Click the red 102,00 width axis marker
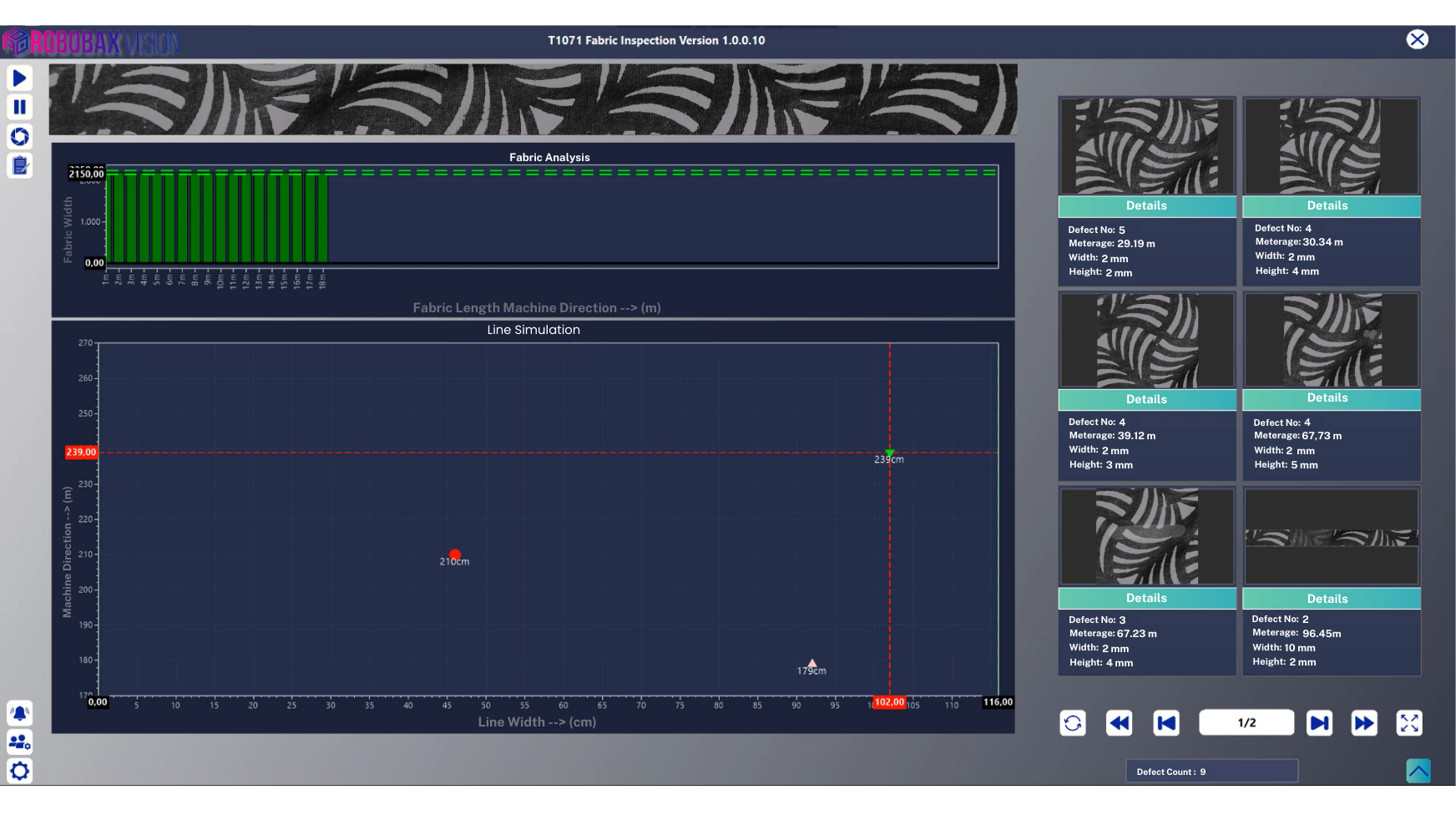Image resolution: width=1456 pixels, height=815 pixels. tap(890, 702)
